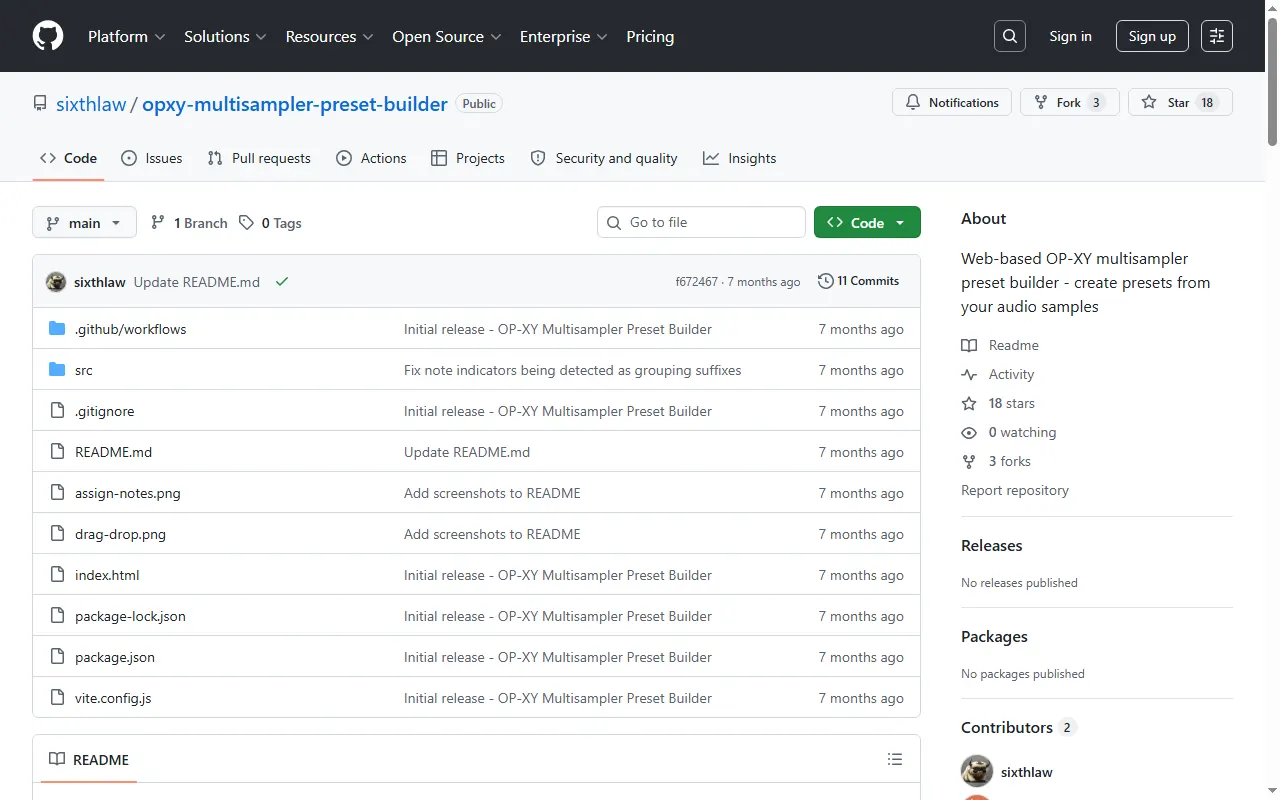Click the Activity pulse icon in About

(x=969, y=374)
